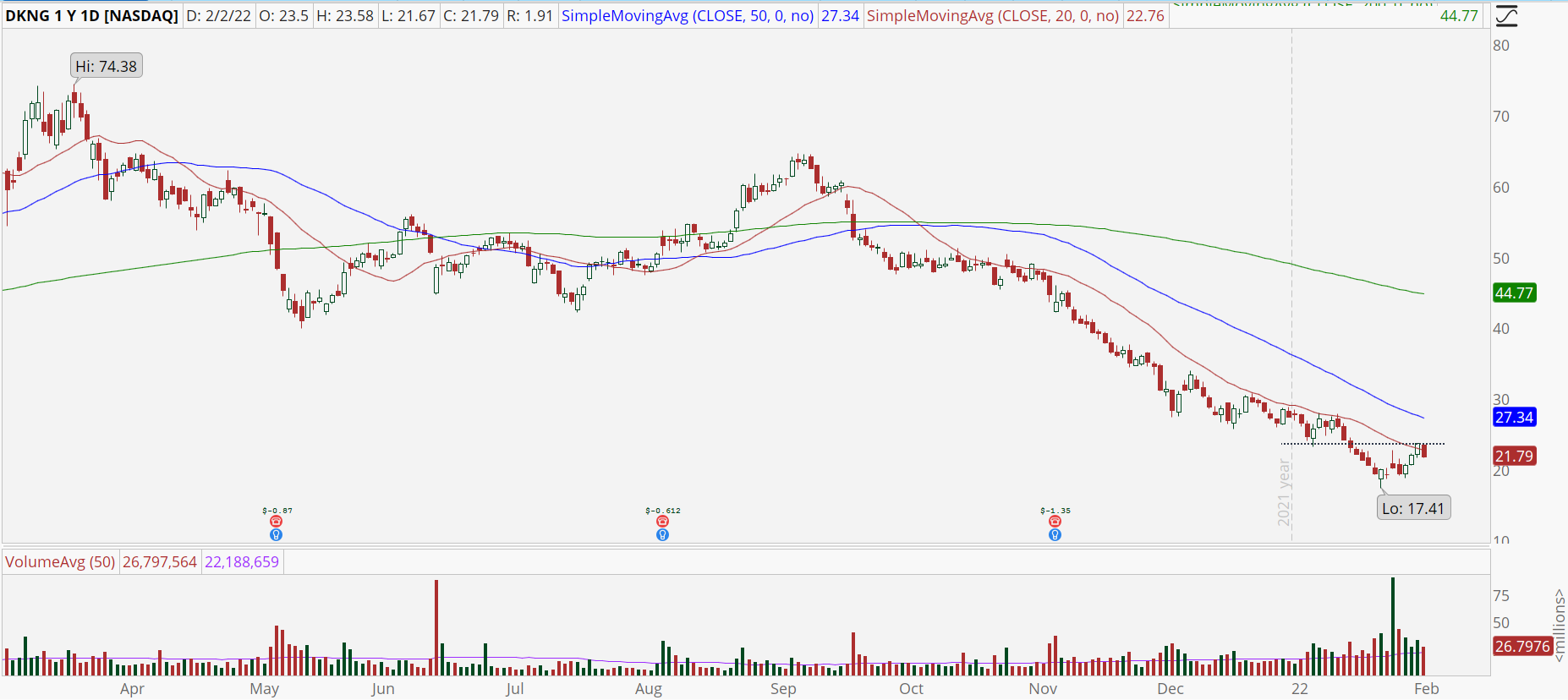Click the 22 year label on time axis
This screenshot has width=1568, height=700.
pyautogui.click(x=1300, y=689)
